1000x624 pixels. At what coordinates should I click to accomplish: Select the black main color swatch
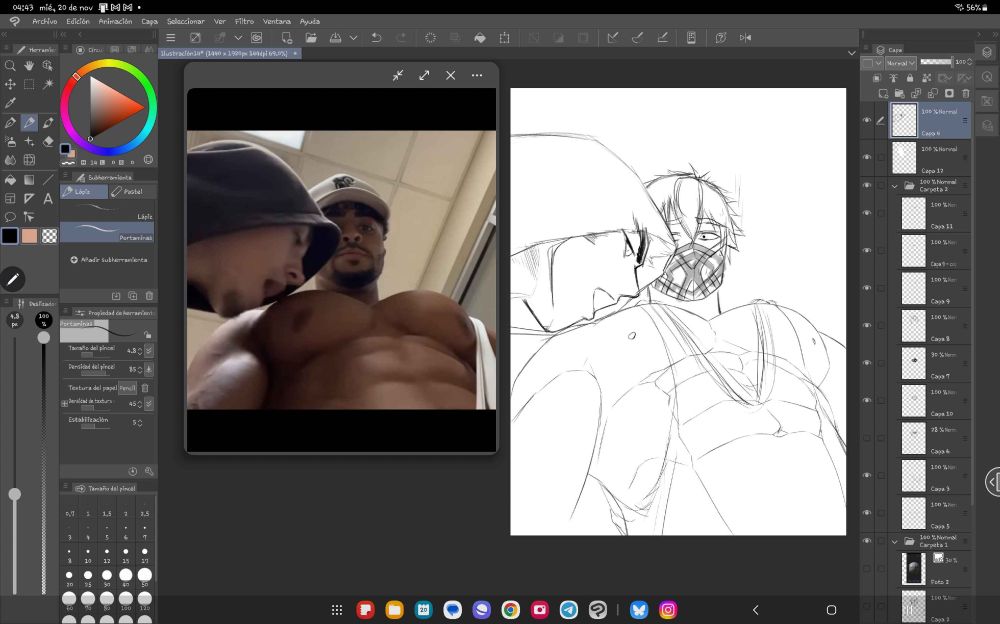pos(10,235)
